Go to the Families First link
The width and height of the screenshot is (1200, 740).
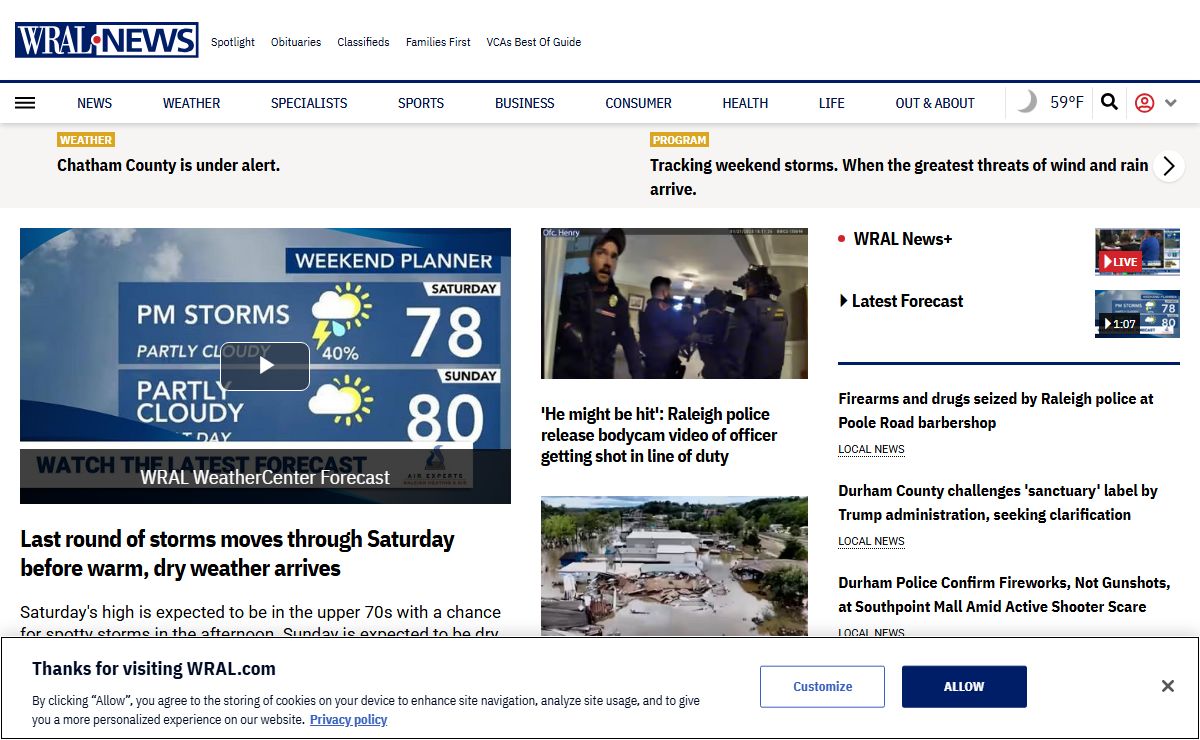pyautogui.click(x=438, y=42)
